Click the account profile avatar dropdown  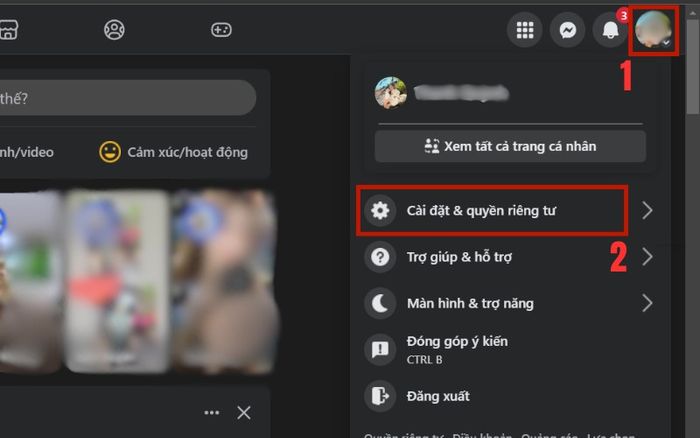[x=653, y=30]
